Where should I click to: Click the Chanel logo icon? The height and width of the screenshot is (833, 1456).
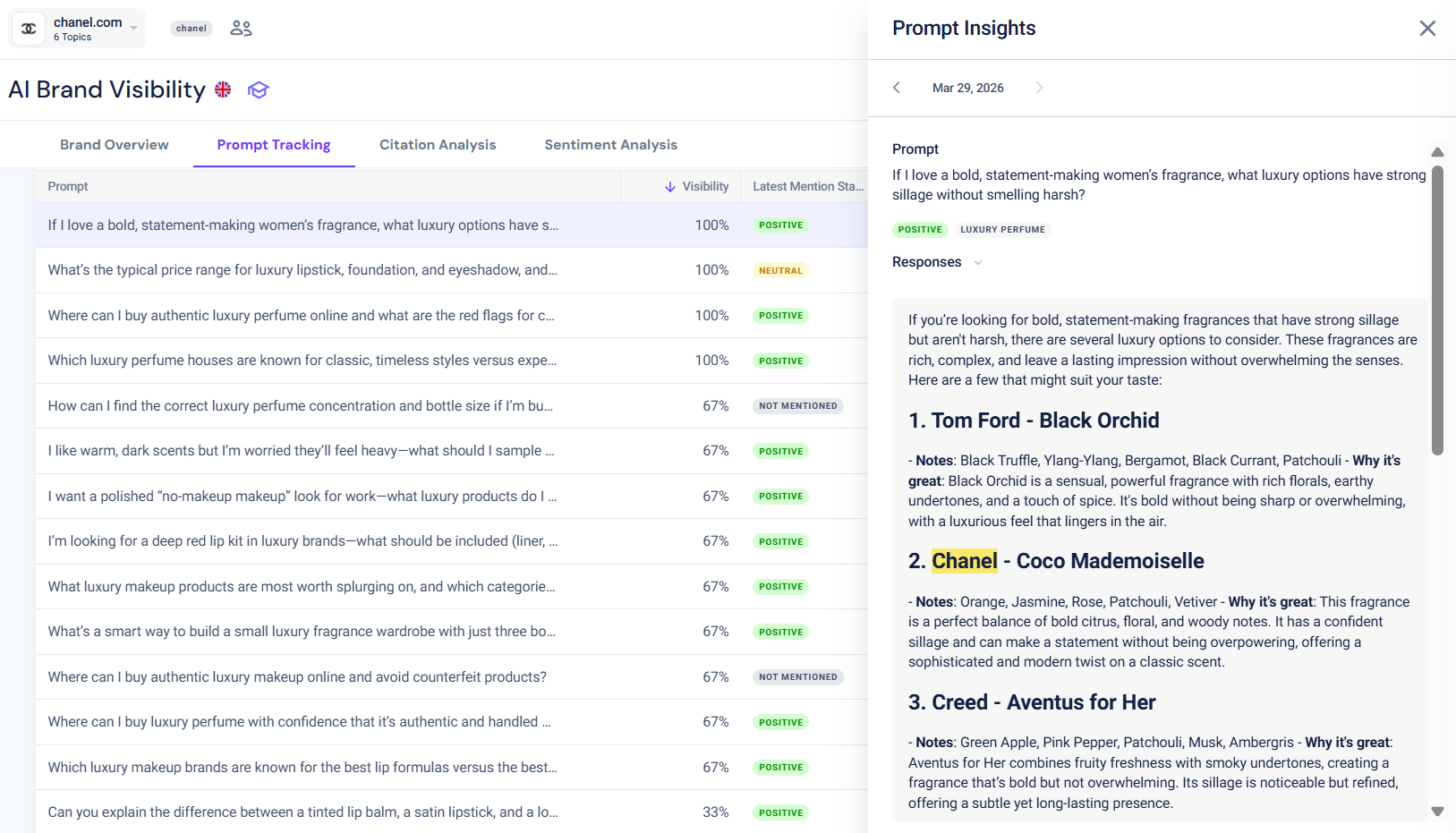click(29, 29)
